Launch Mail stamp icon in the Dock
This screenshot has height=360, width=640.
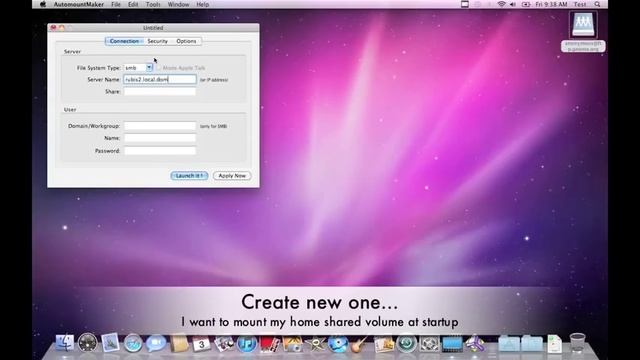pyautogui.click(x=110, y=343)
